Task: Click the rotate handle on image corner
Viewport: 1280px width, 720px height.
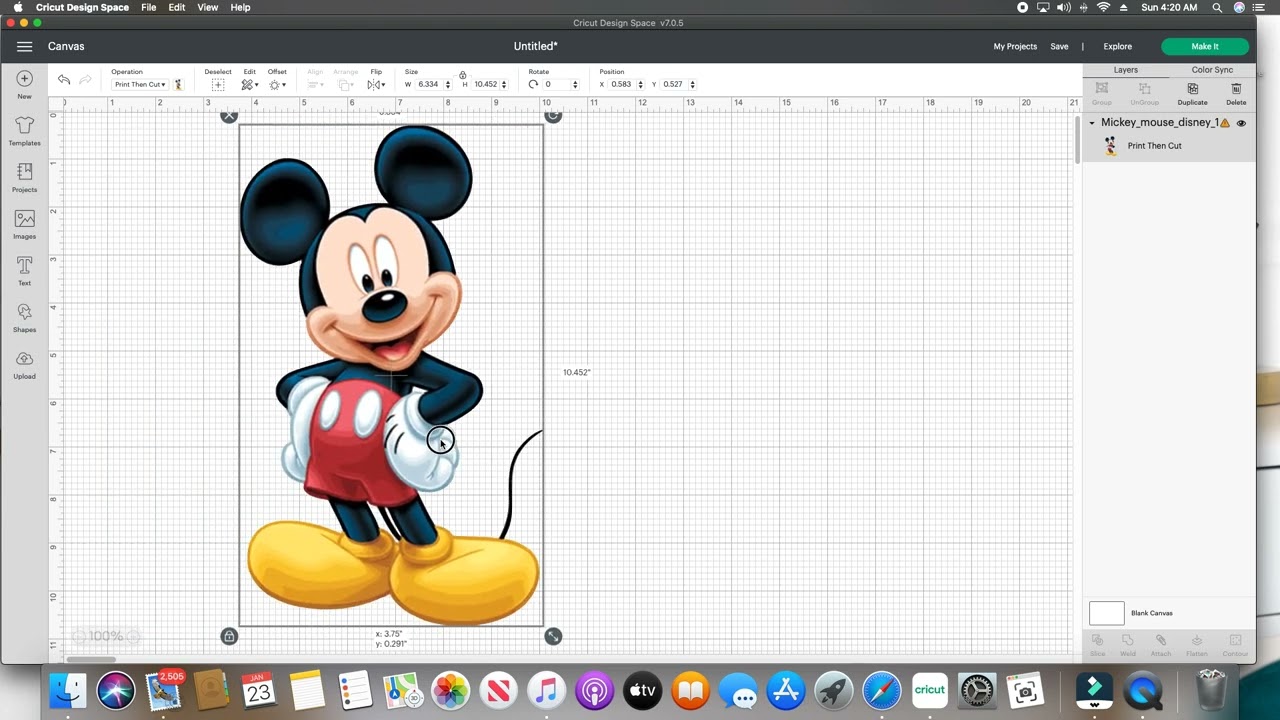Action: coord(553,116)
